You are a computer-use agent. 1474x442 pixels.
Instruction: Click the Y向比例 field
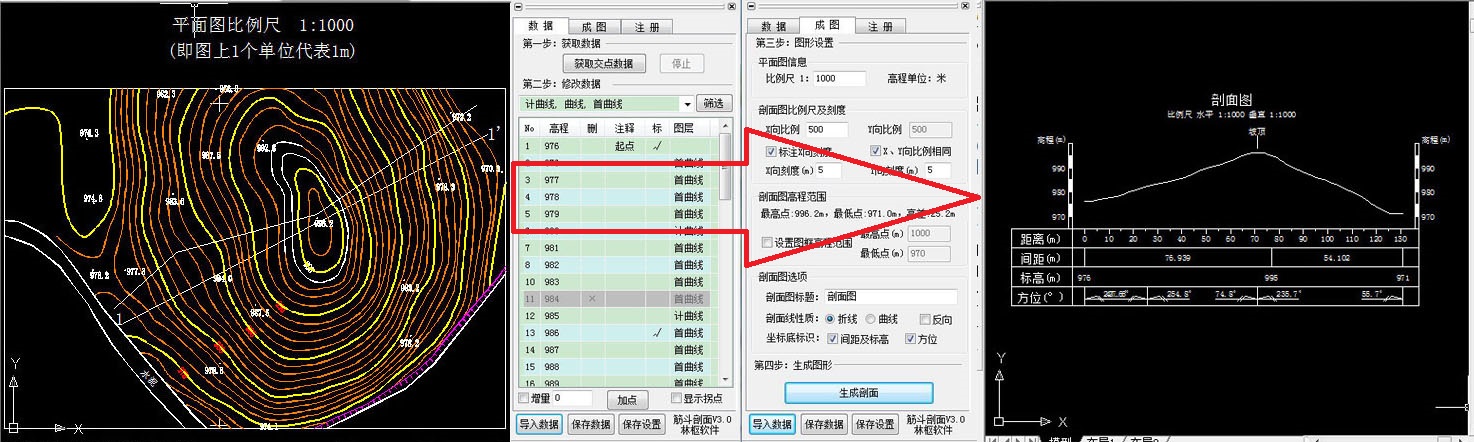[x=930, y=130]
